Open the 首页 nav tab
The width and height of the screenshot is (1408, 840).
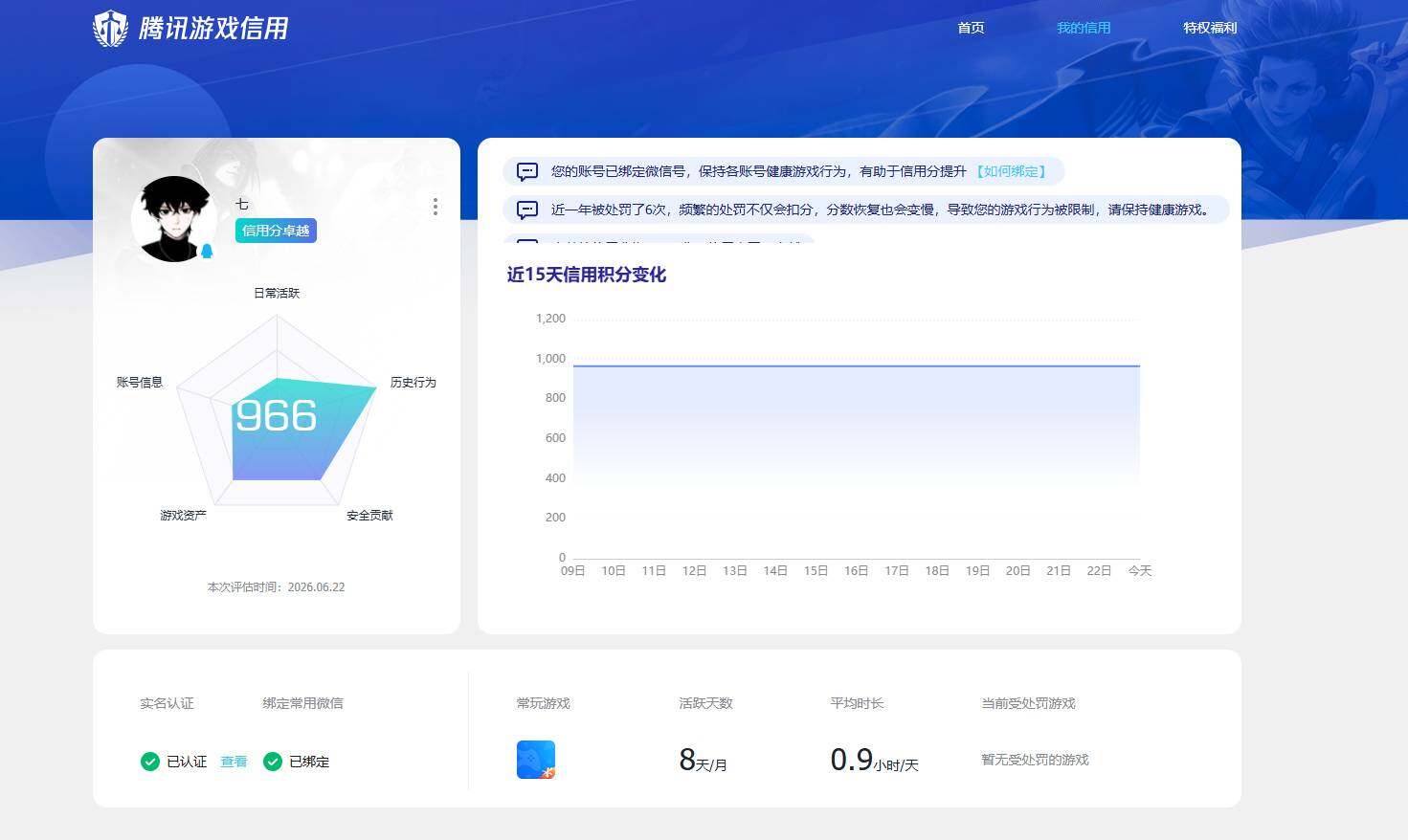pyautogui.click(x=971, y=28)
